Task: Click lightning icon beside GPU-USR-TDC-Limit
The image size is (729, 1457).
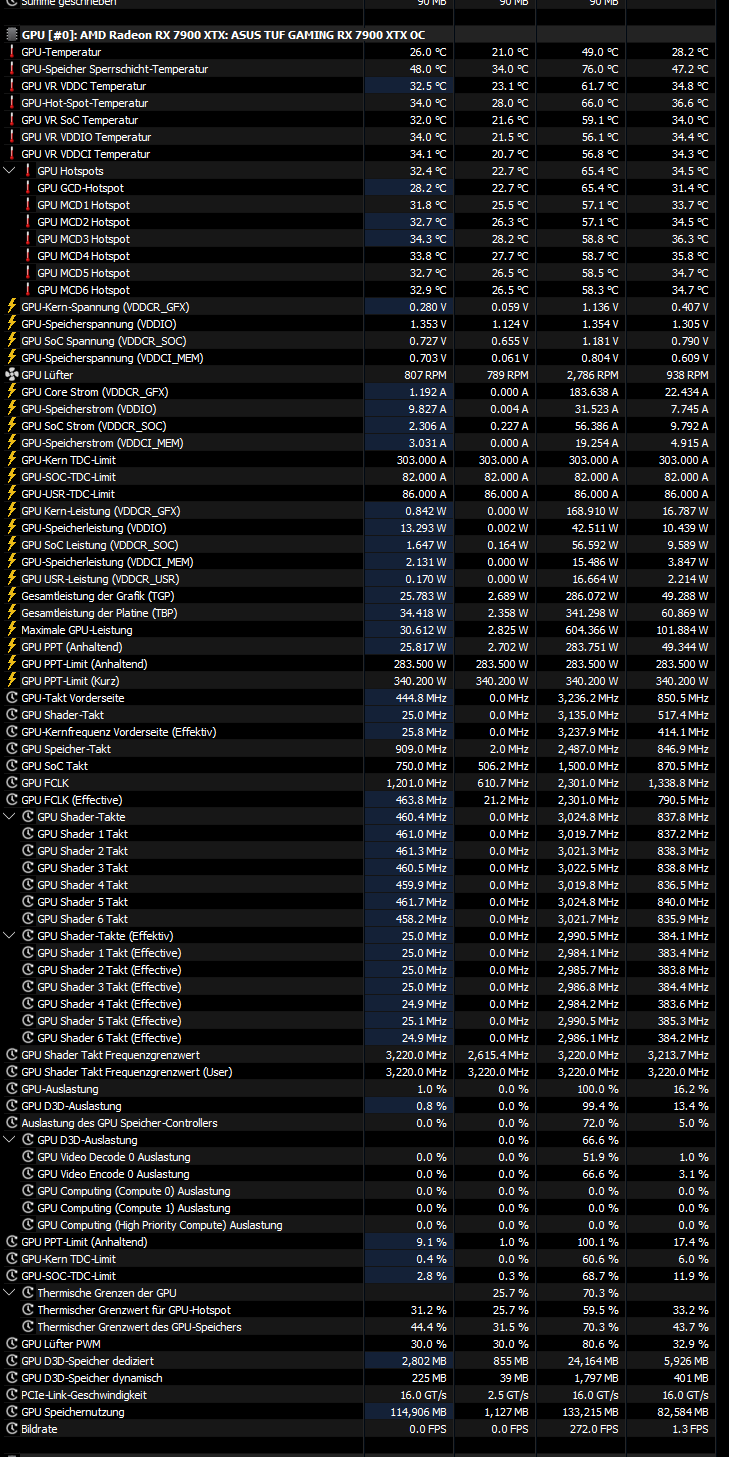Action: point(11,493)
